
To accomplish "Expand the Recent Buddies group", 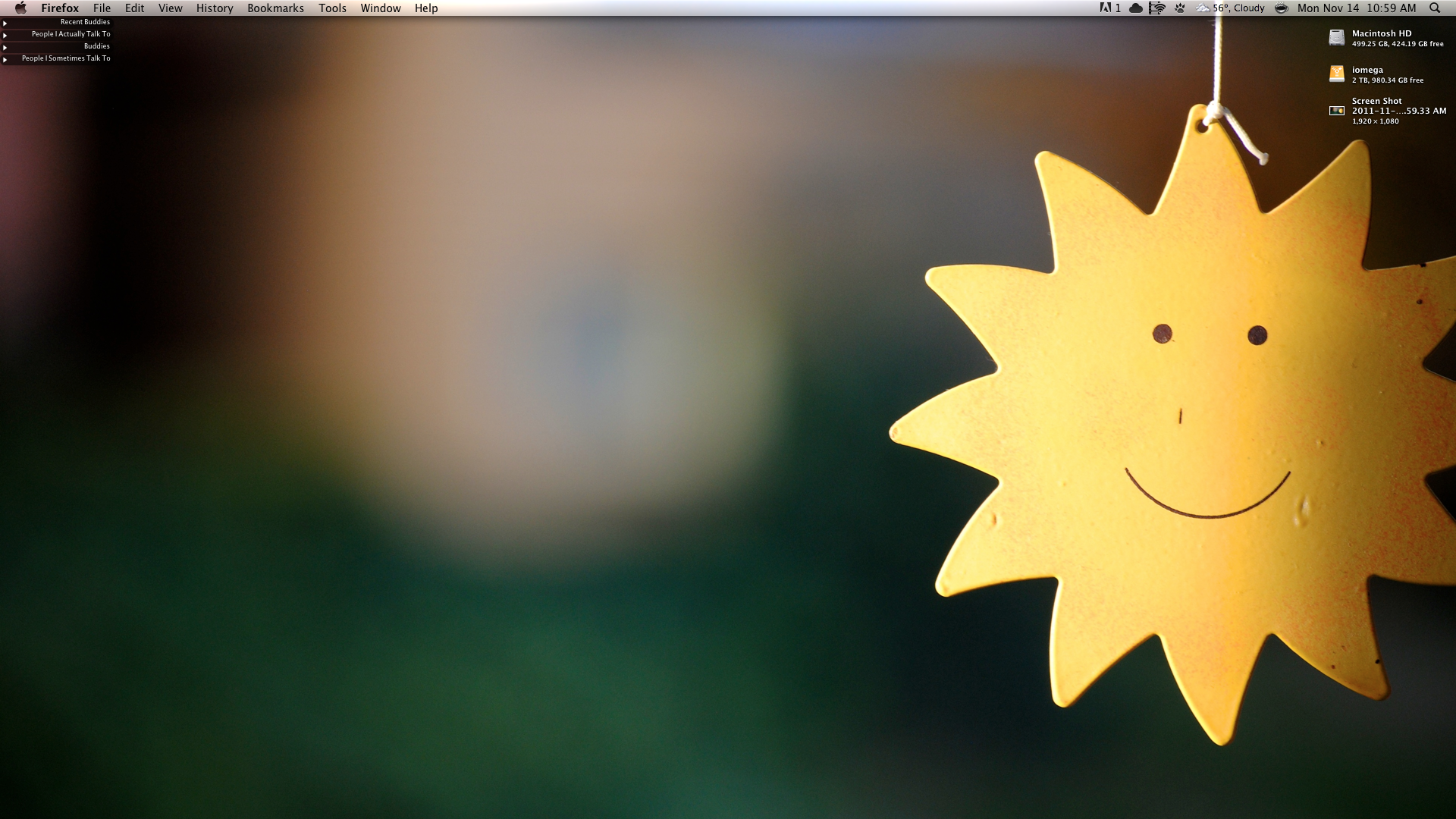I will click(x=5, y=23).
